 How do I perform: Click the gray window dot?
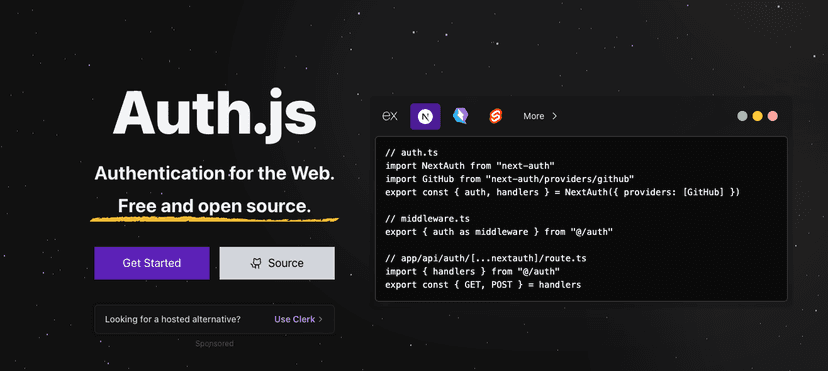pos(742,116)
